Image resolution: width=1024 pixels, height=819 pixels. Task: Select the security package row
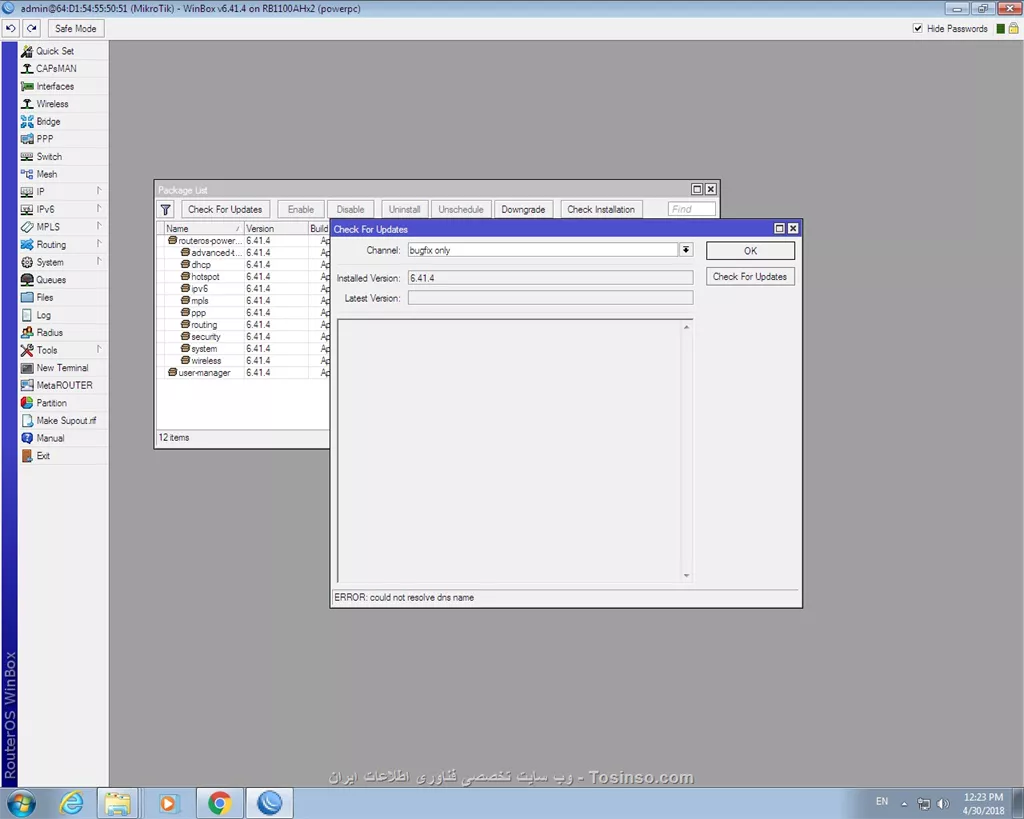coord(244,336)
